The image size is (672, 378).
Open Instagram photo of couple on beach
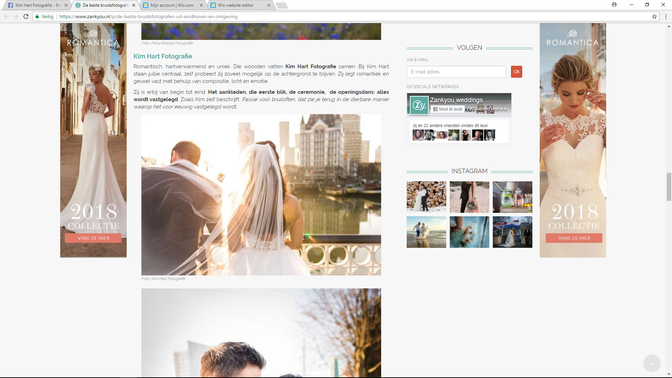coord(426,232)
